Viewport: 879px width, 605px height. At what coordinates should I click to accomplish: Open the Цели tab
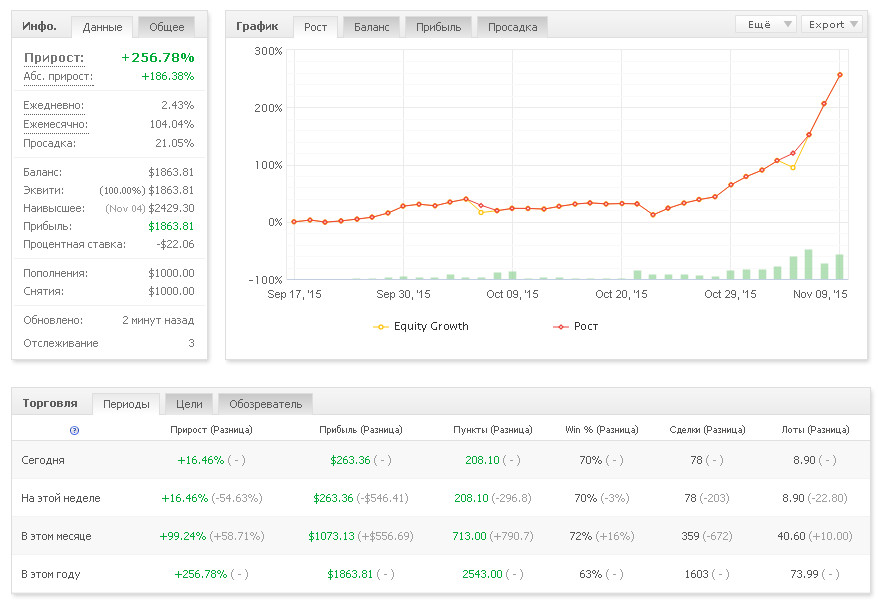pos(189,404)
